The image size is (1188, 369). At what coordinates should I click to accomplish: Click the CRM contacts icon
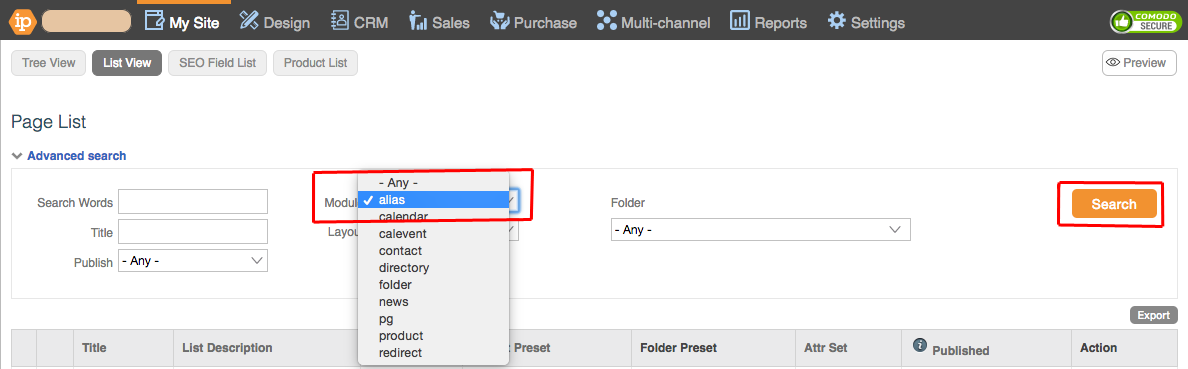340,20
